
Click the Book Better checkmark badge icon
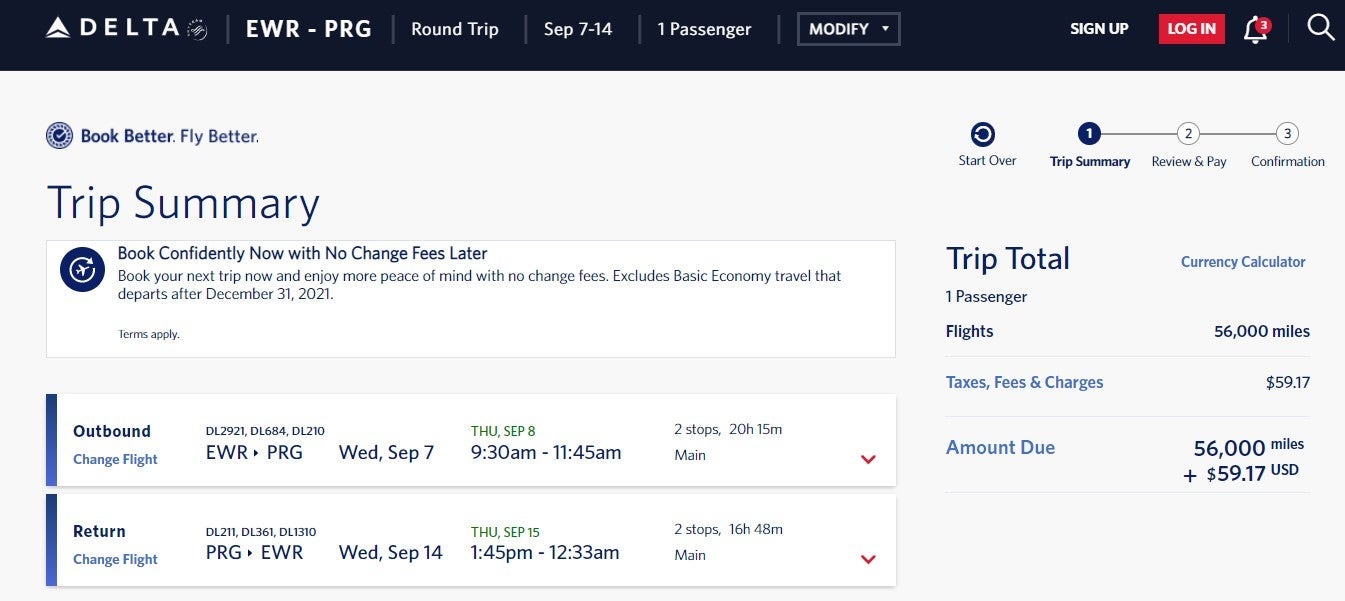[x=59, y=136]
